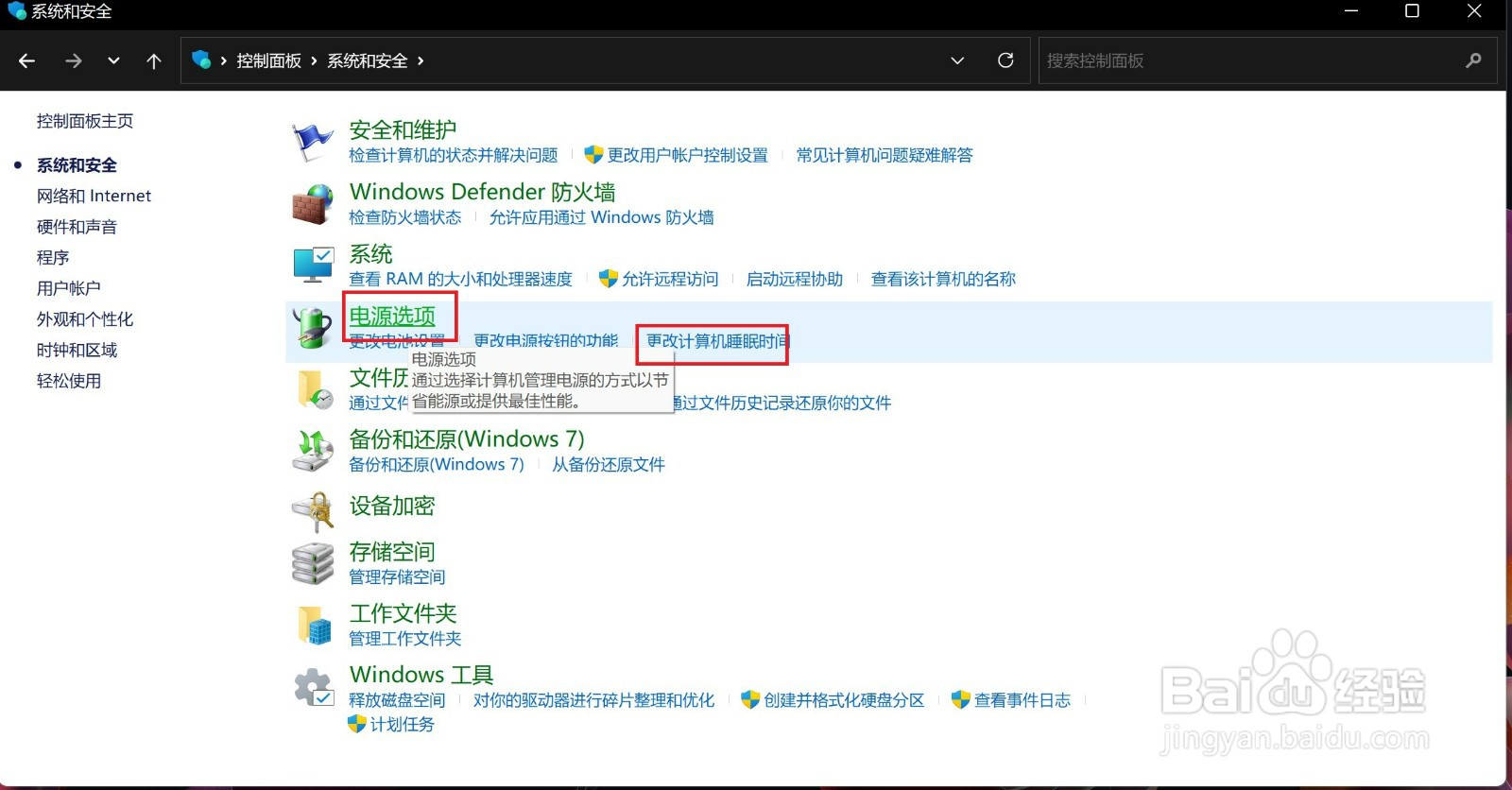
Task: Expand the chevron after 系统和安全 in breadcrumb
Action: (x=421, y=60)
